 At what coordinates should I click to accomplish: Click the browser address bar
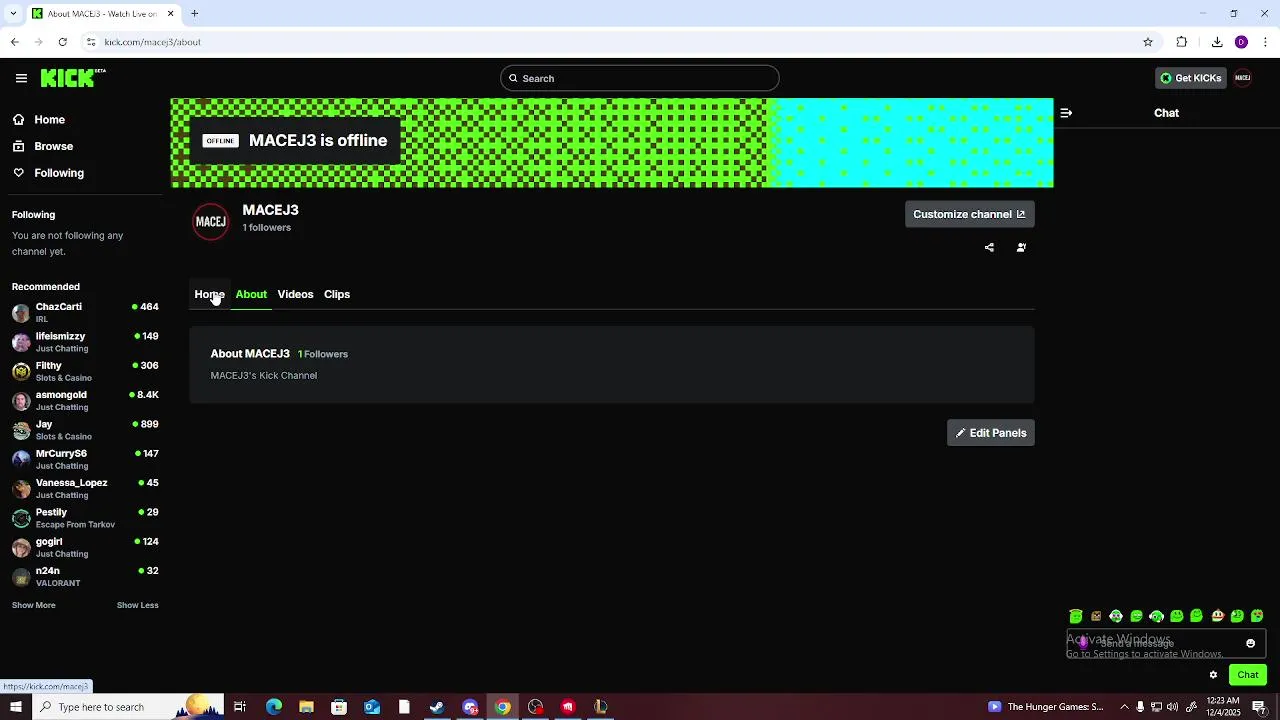610,42
